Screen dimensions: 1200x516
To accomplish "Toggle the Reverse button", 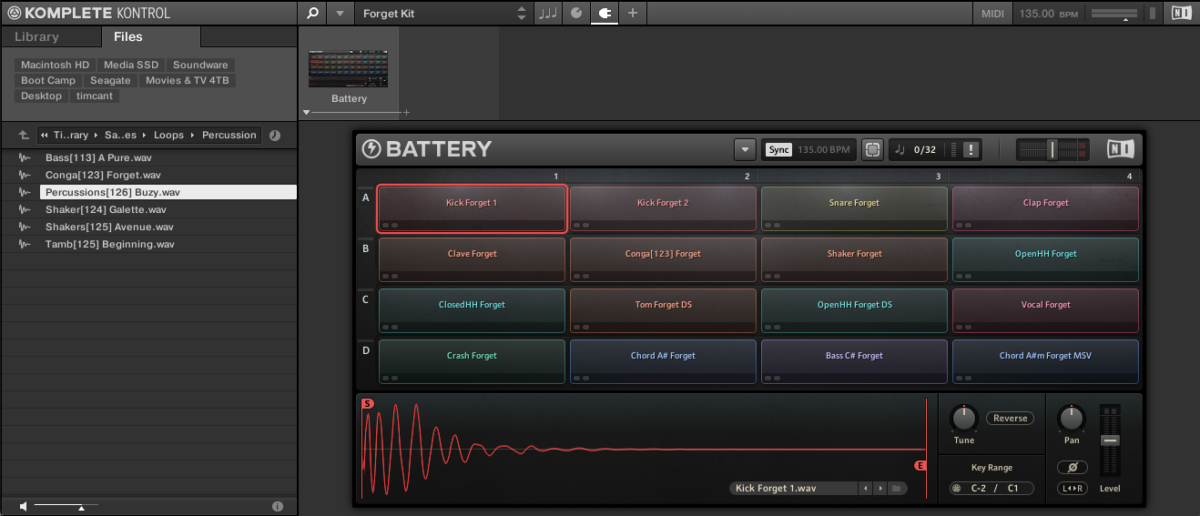I will 1010,418.
